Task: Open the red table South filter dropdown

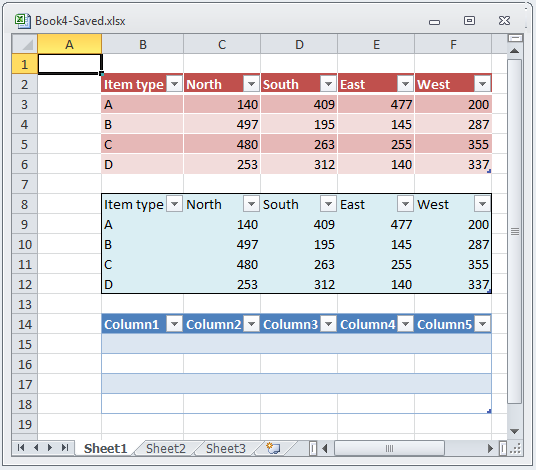Action: point(329,84)
